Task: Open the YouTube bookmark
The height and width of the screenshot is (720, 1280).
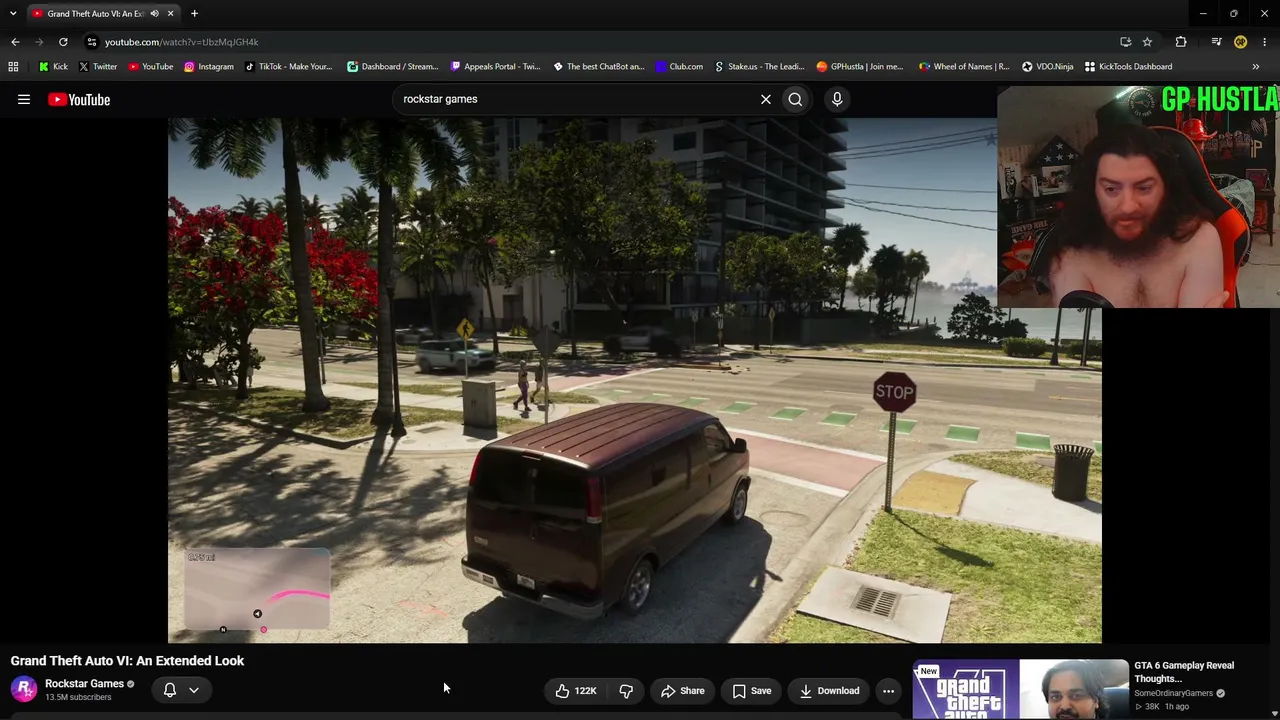Action: (x=150, y=67)
